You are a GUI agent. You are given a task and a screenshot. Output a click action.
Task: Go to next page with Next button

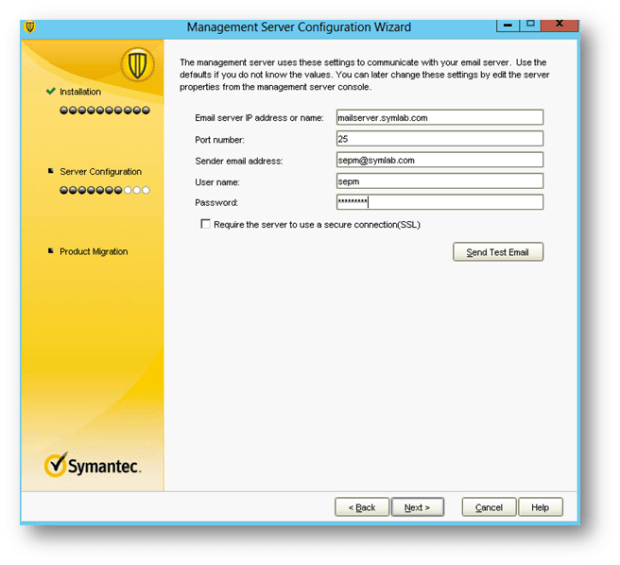coord(417,507)
